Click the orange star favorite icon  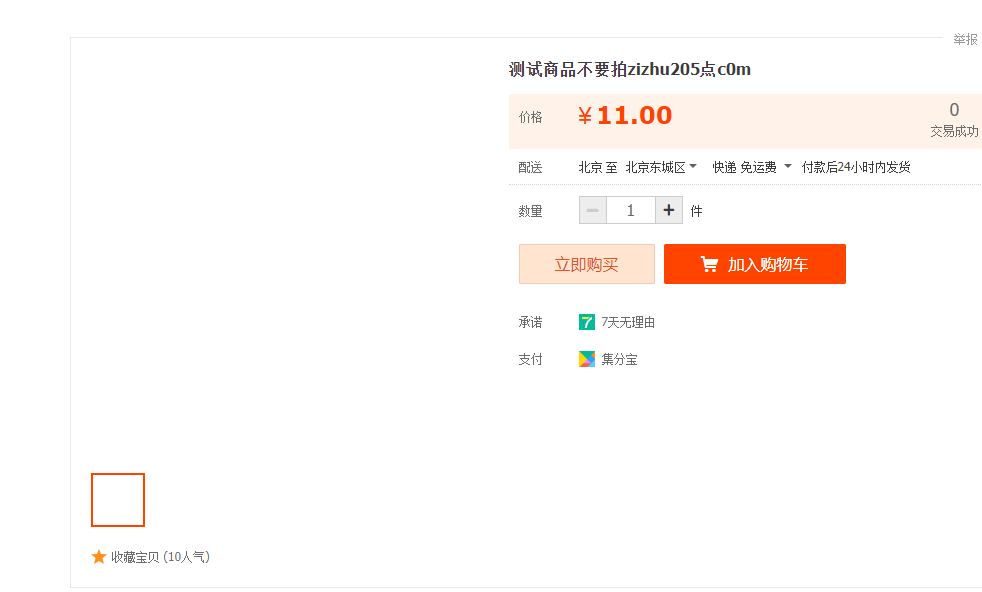click(99, 557)
